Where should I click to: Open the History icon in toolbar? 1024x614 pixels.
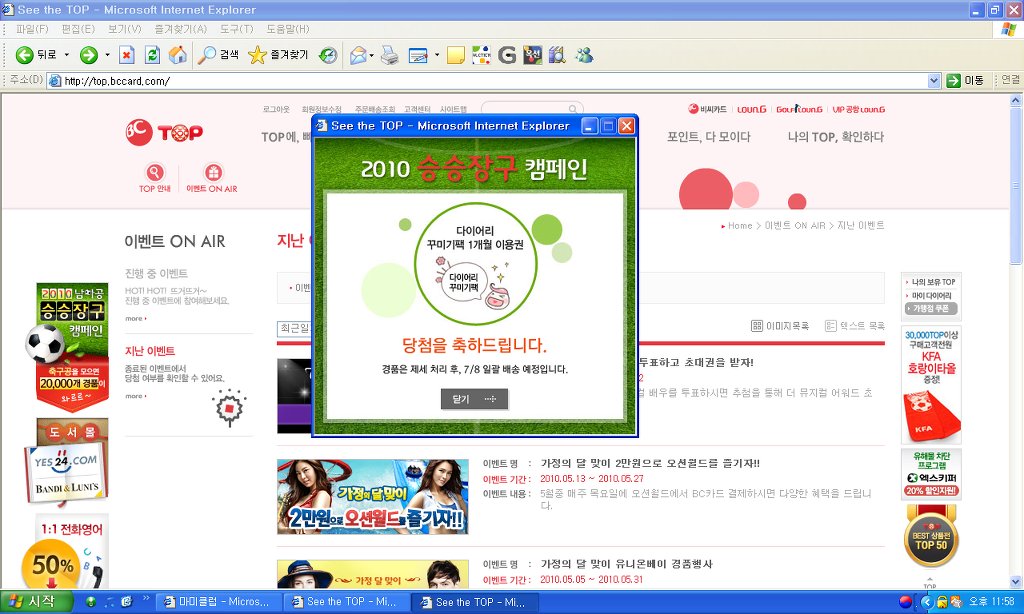click(328, 55)
